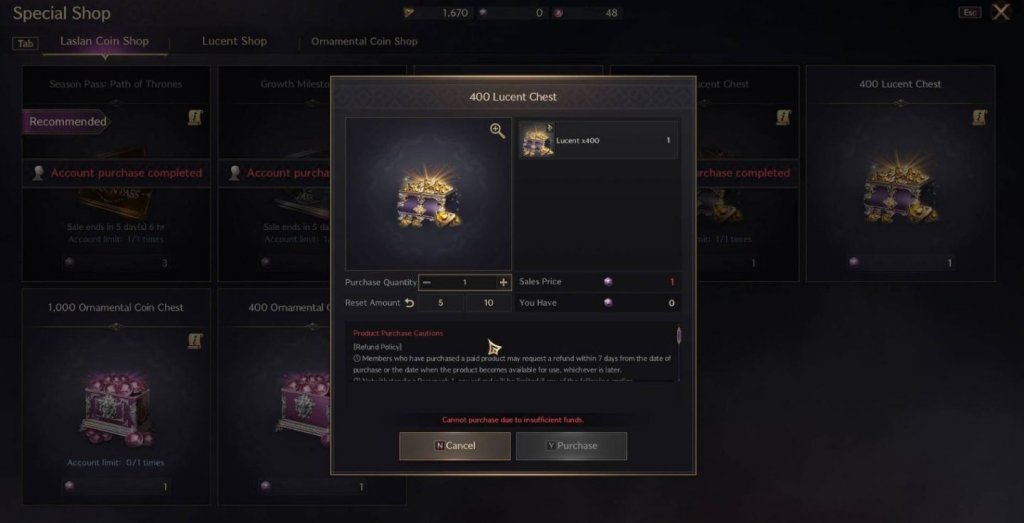Set purchase quantity to 10

(x=488, y=303)
